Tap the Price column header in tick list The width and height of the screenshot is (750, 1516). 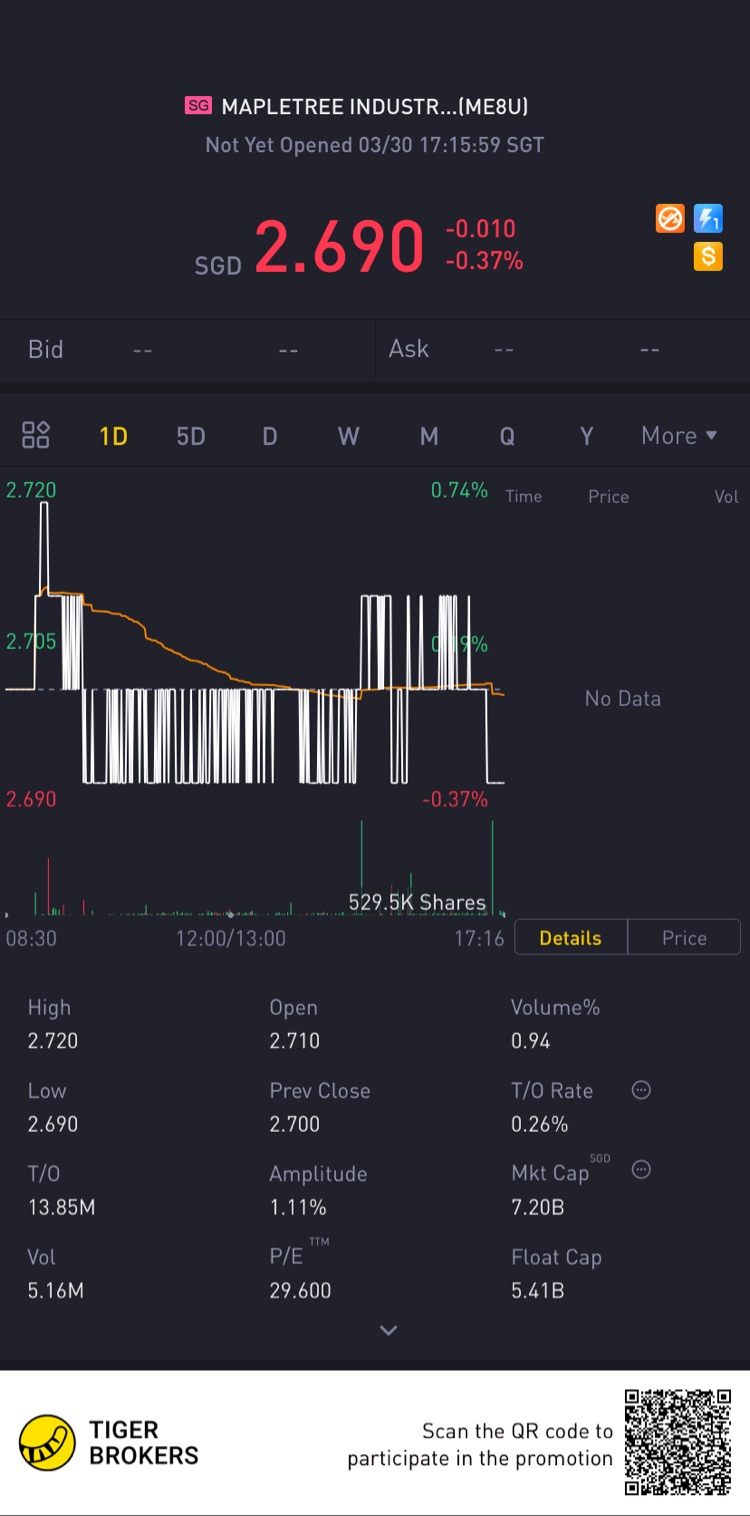pyautogui.click(x=608, y=496)
